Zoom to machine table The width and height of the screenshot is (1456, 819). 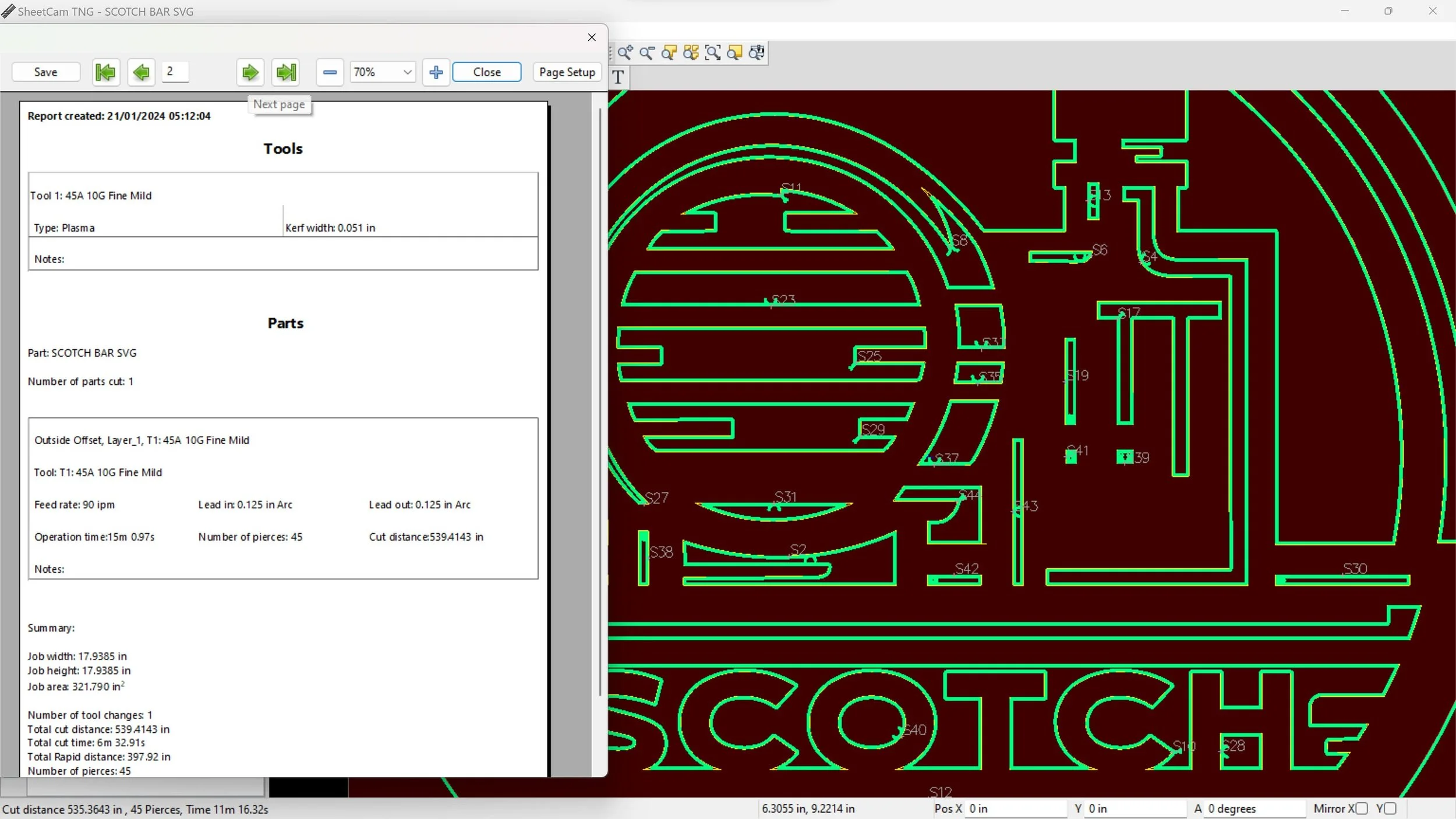[x=756, y=53]
